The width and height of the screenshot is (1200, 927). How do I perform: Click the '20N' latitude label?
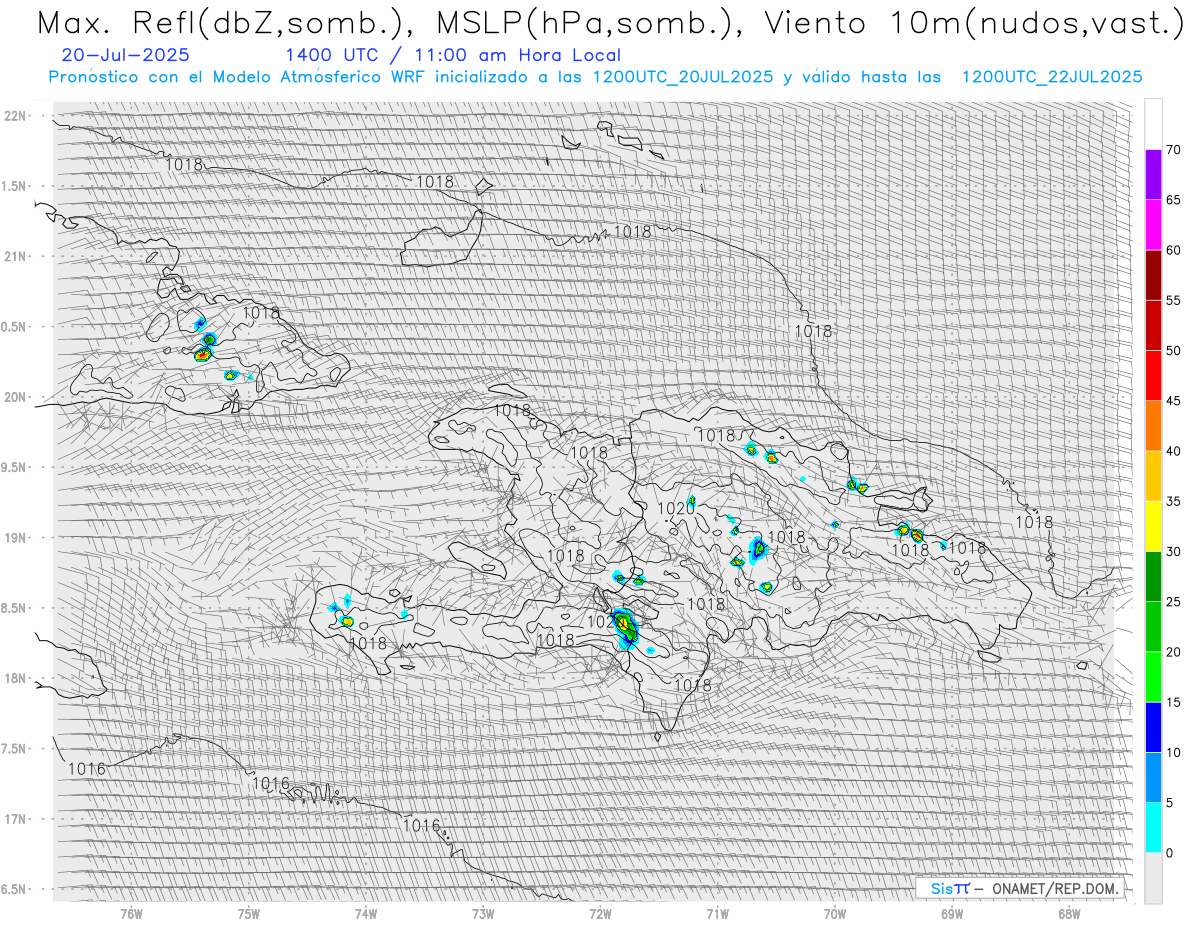click(x=17, y=397)
